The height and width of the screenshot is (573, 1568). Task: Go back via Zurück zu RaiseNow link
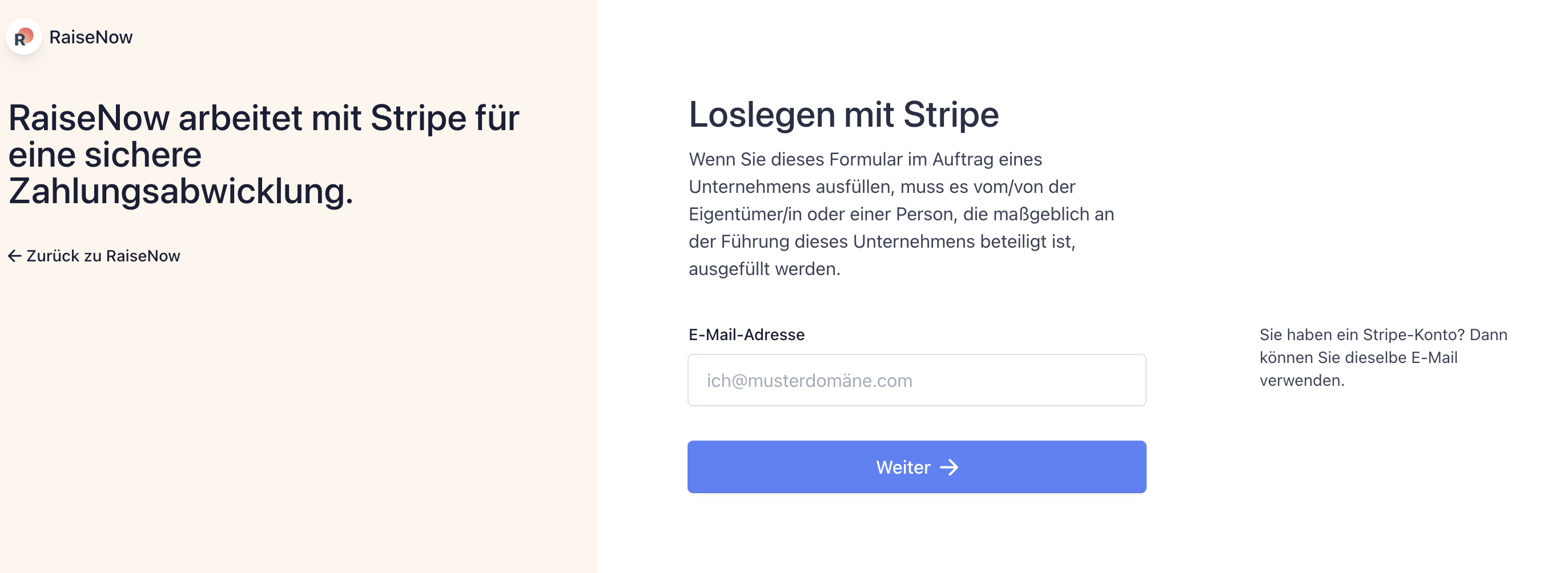(x=94, y=256)
